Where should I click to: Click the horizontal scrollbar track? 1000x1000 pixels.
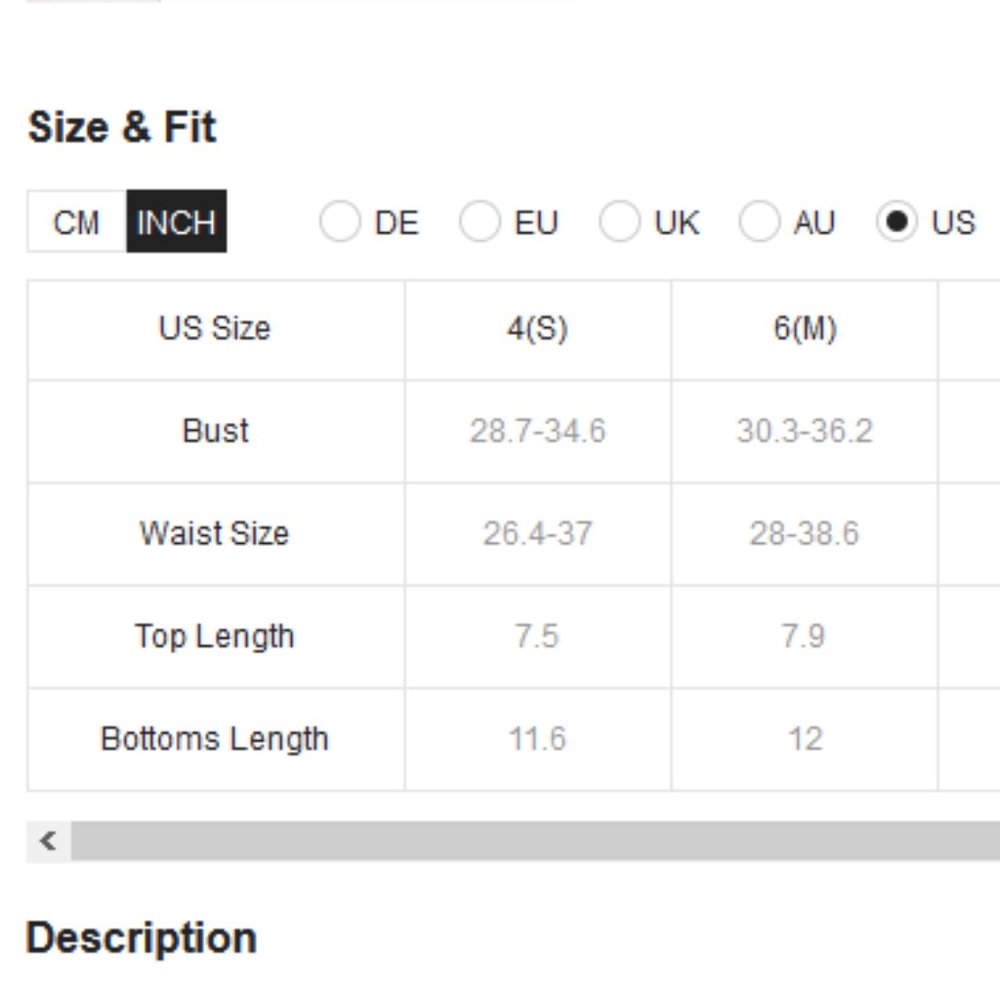tap(535, 841)
